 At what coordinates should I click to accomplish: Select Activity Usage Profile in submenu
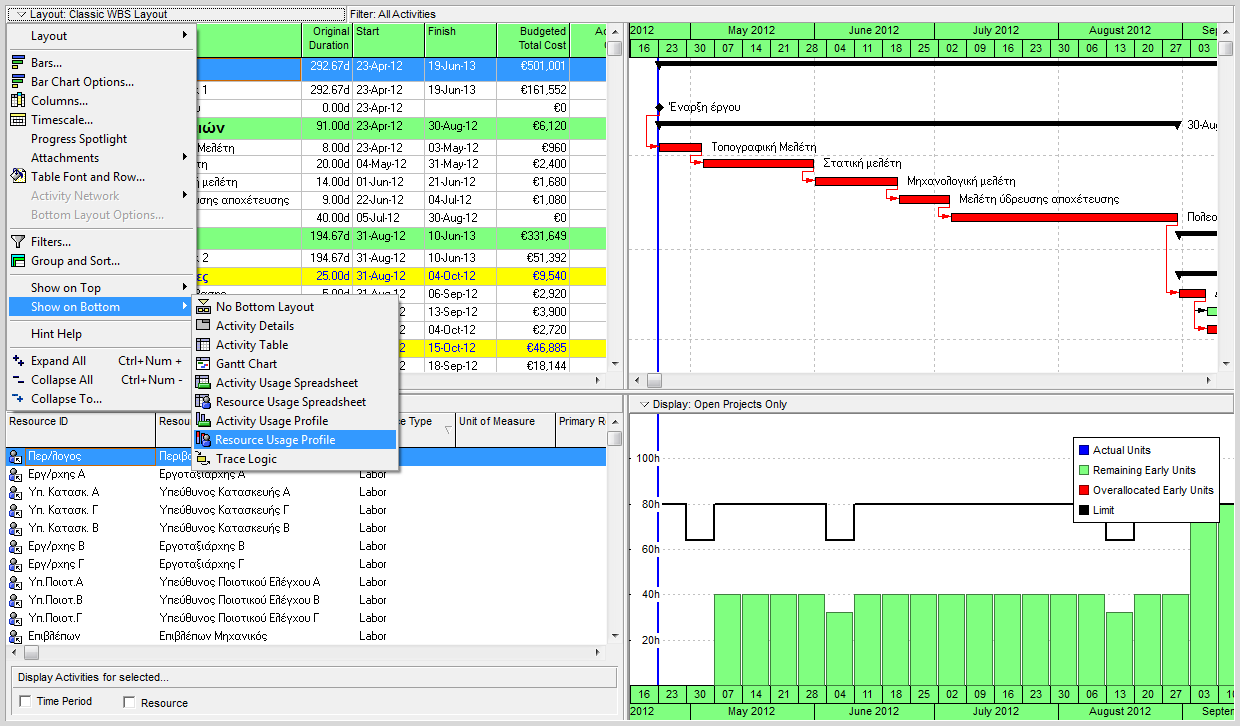click(296, 421)
